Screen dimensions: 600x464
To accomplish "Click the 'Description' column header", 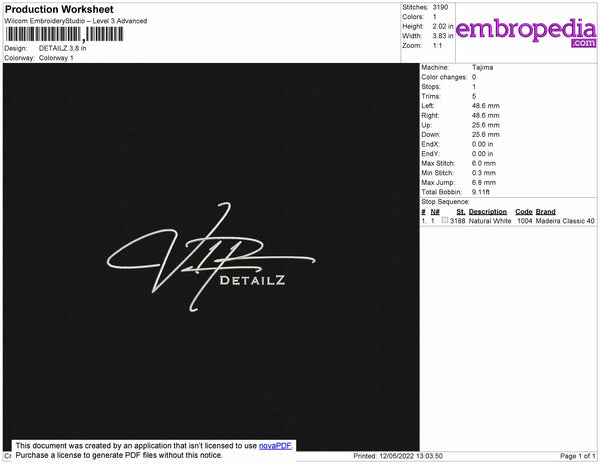I will point(488,212).
